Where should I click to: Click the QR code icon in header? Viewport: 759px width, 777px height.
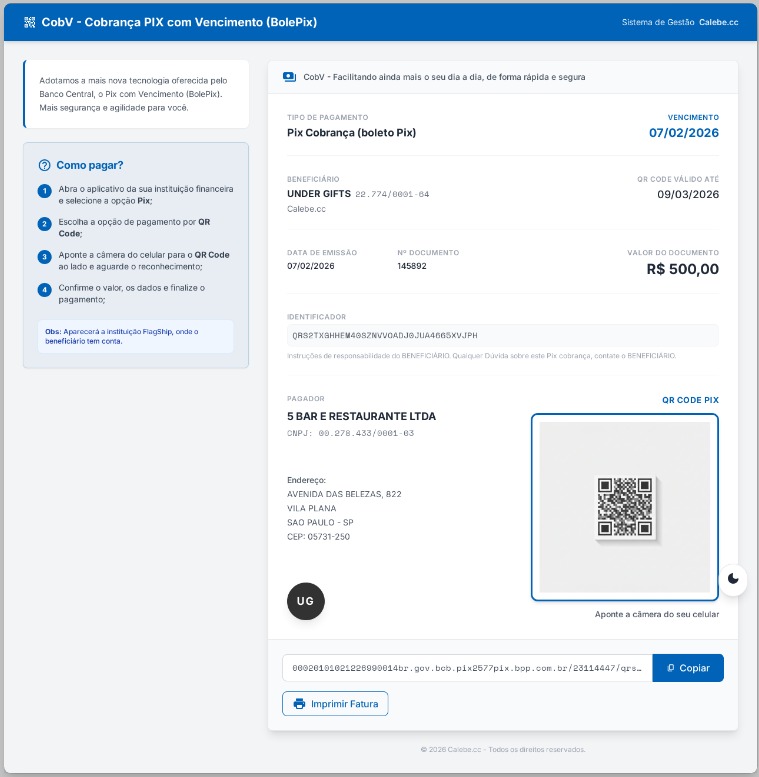(29, 21)
